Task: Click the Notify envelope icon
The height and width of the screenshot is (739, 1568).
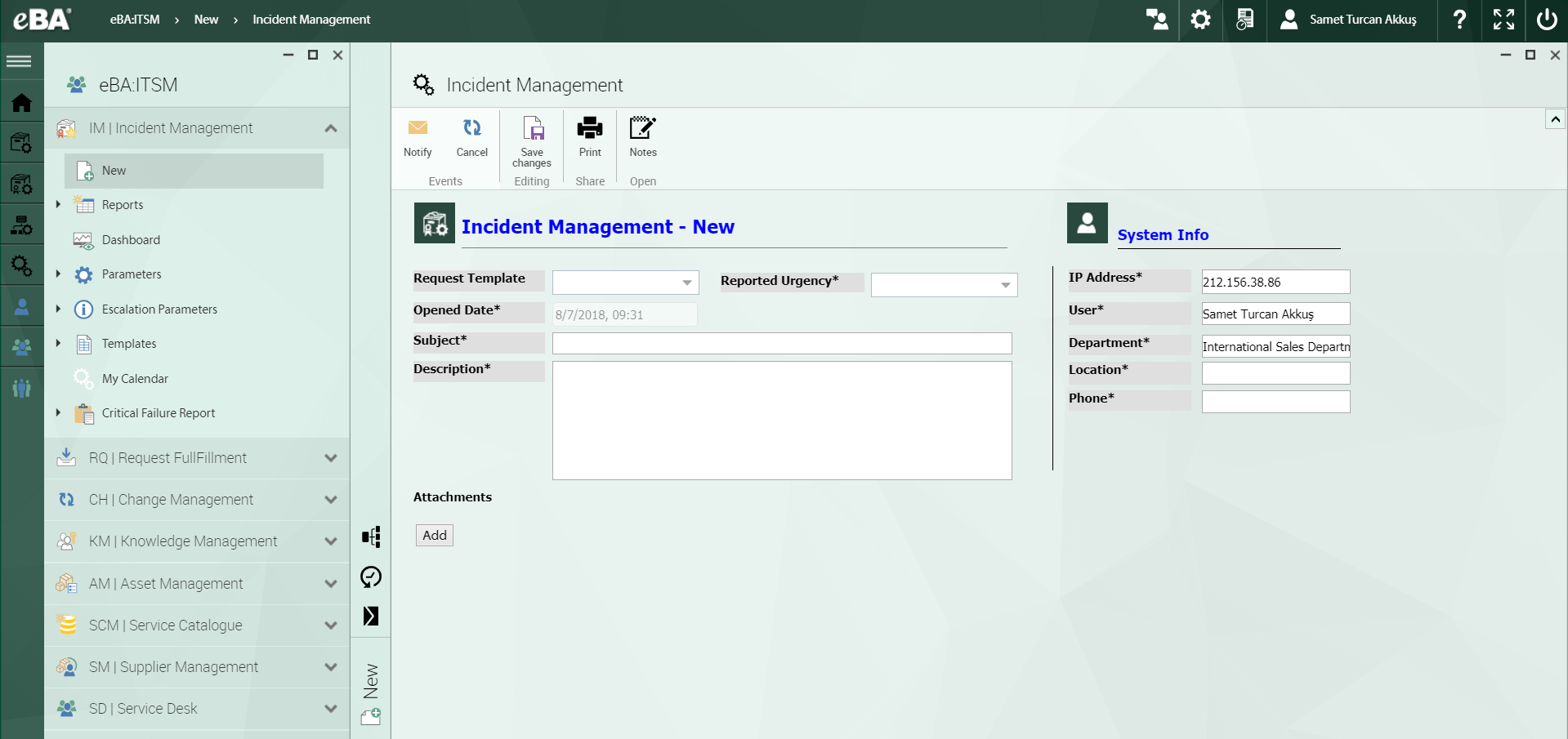Action: pyautogui.click(x=418, y=127)
